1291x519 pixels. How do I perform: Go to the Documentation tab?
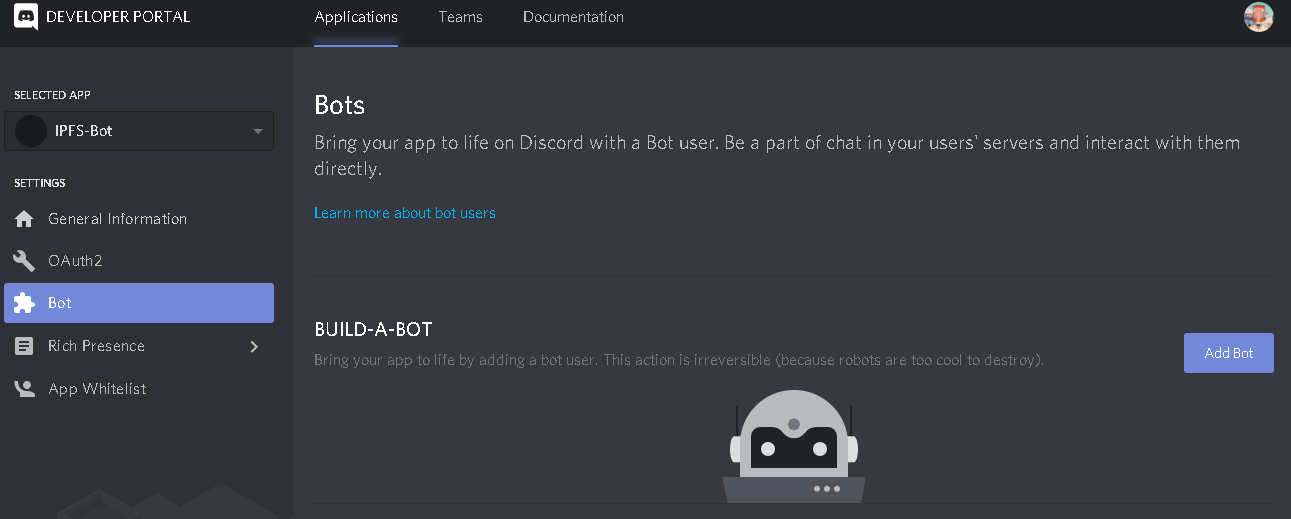573,17
